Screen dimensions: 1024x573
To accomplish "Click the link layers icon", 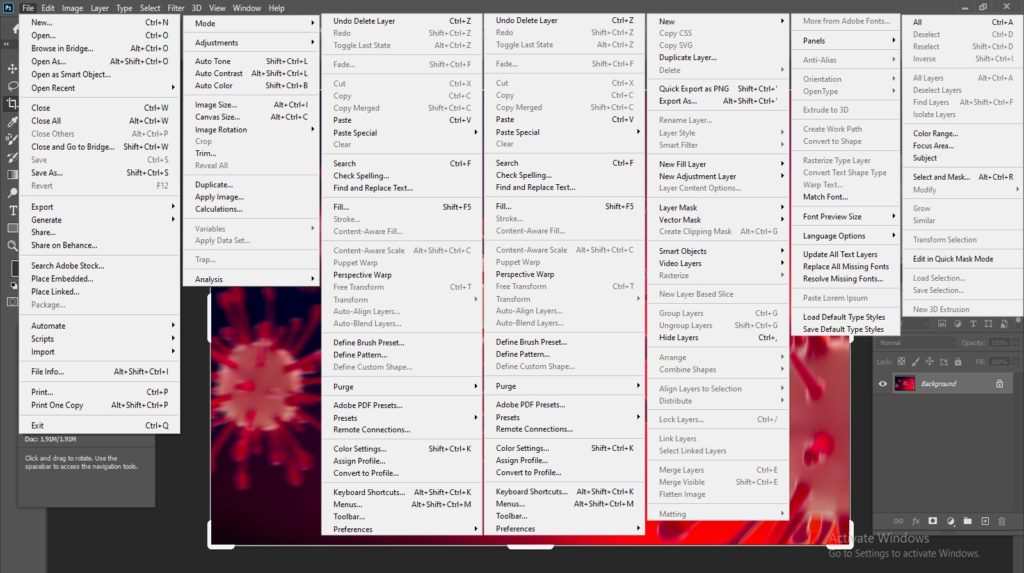I will click(x=899, y=521).
